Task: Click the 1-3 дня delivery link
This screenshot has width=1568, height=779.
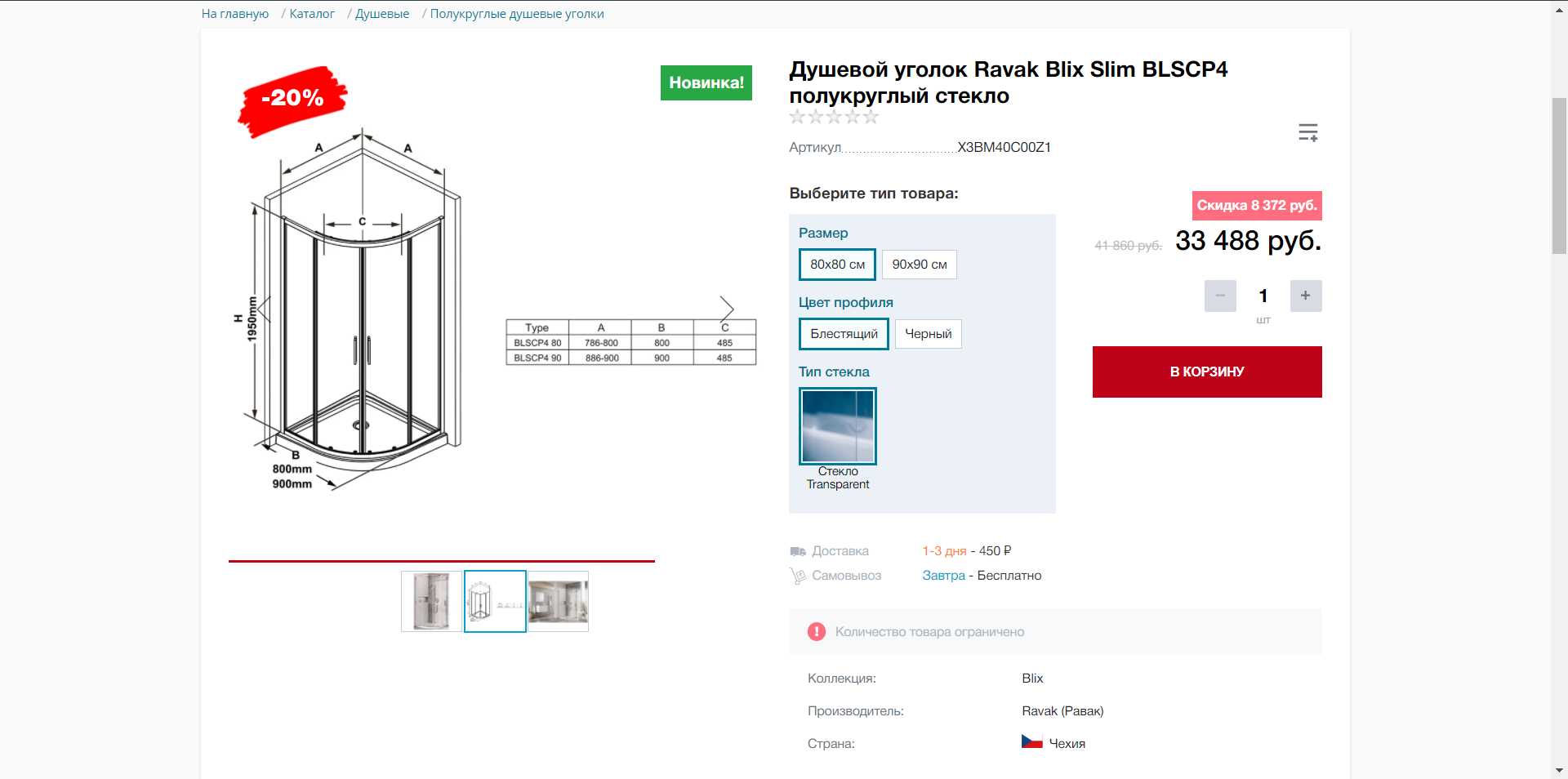Action: [x=945, y=551]
